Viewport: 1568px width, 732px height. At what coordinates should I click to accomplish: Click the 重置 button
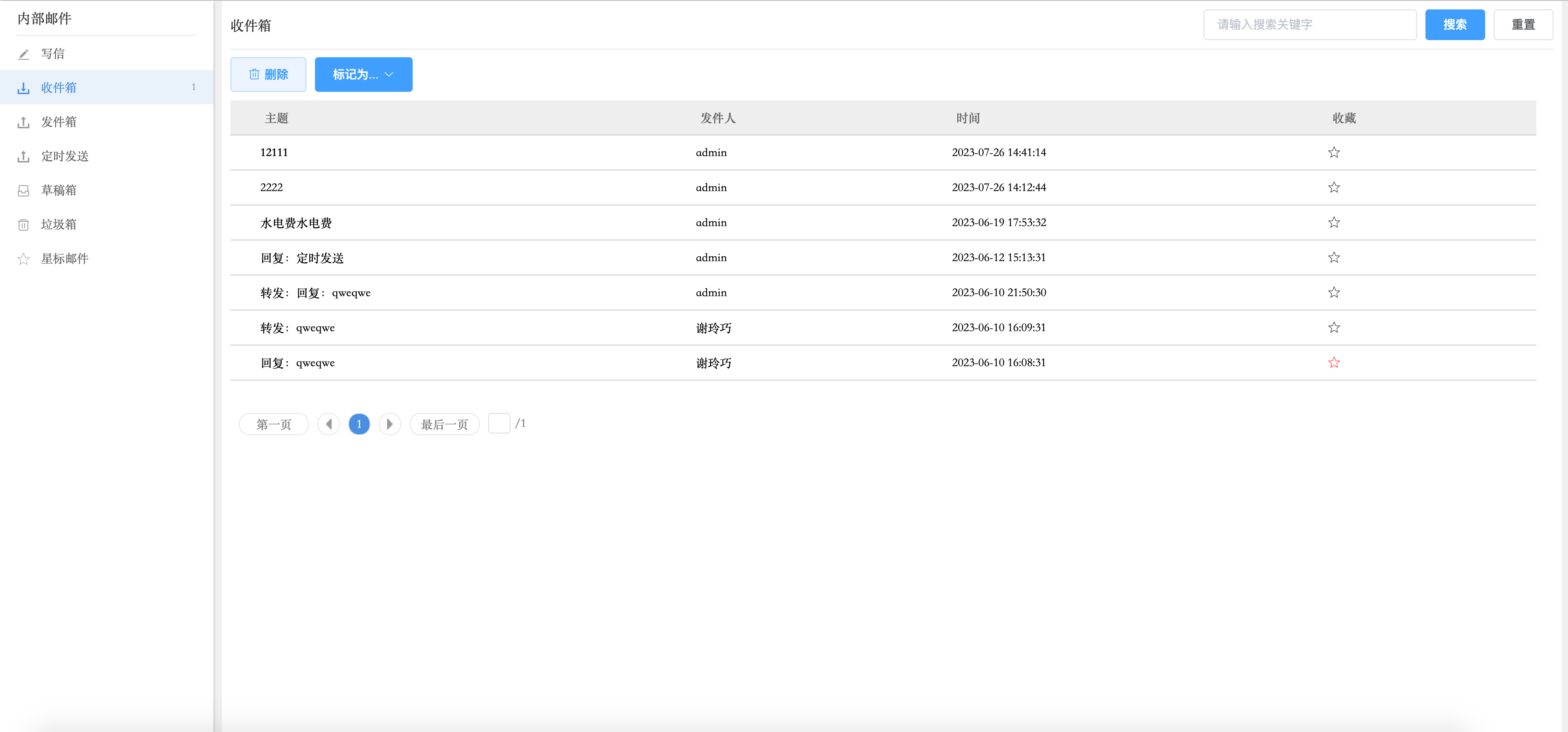(x=1523, y=24)
